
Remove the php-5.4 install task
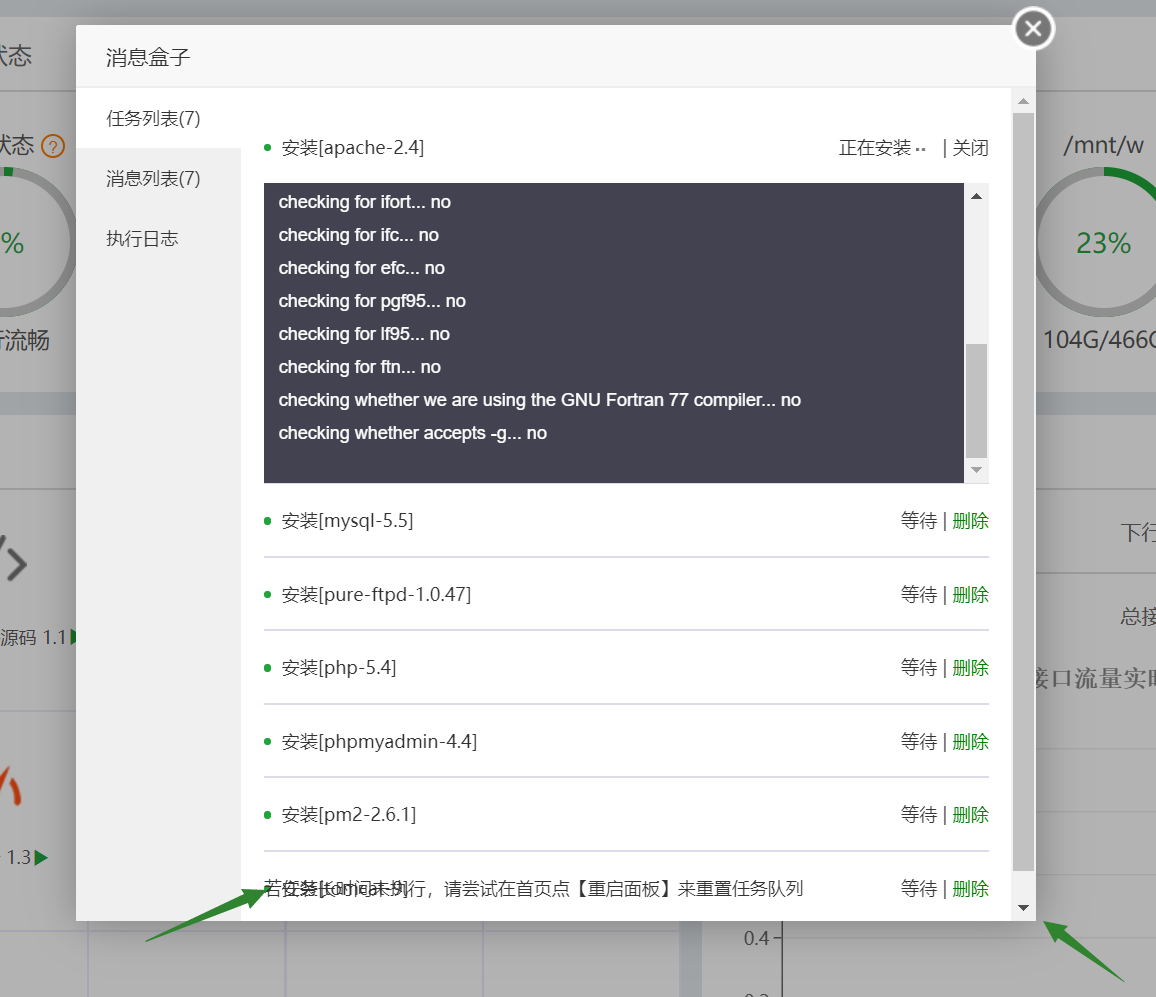970,668
